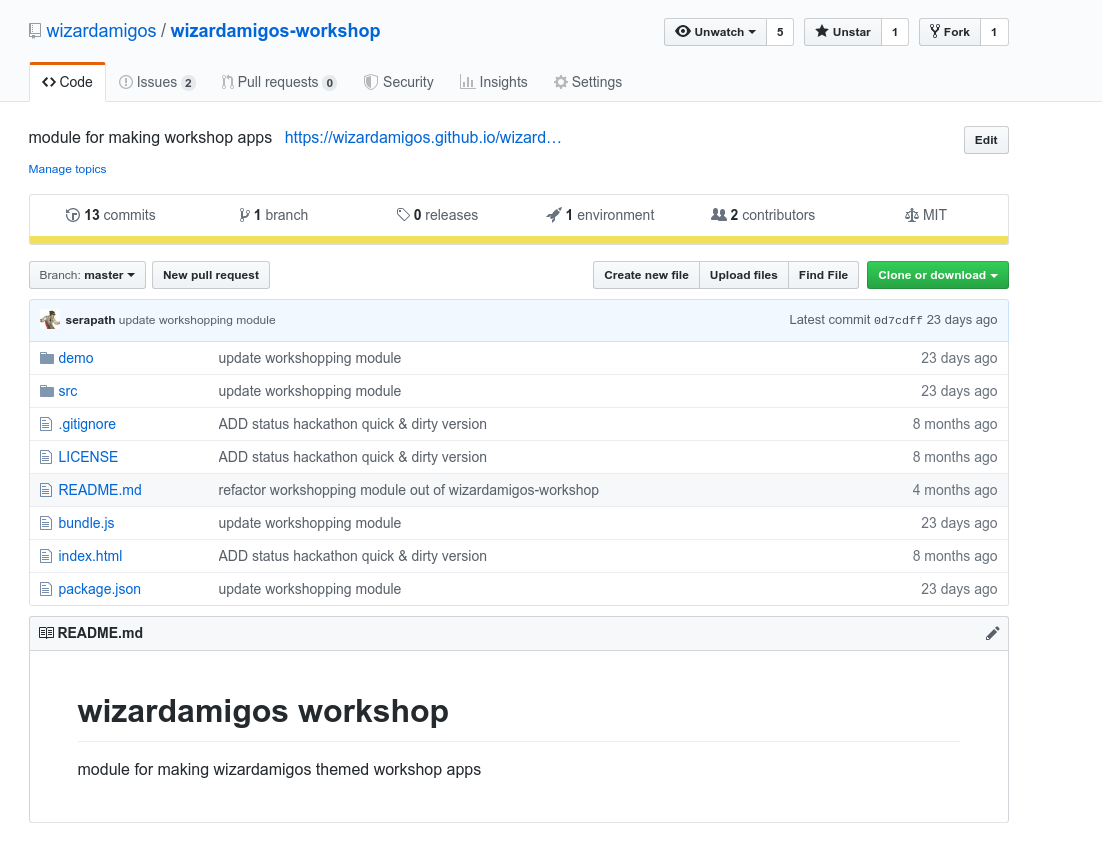Click the rocket icon for environment
Viewport: 1102px width, 853px height.
554,215
